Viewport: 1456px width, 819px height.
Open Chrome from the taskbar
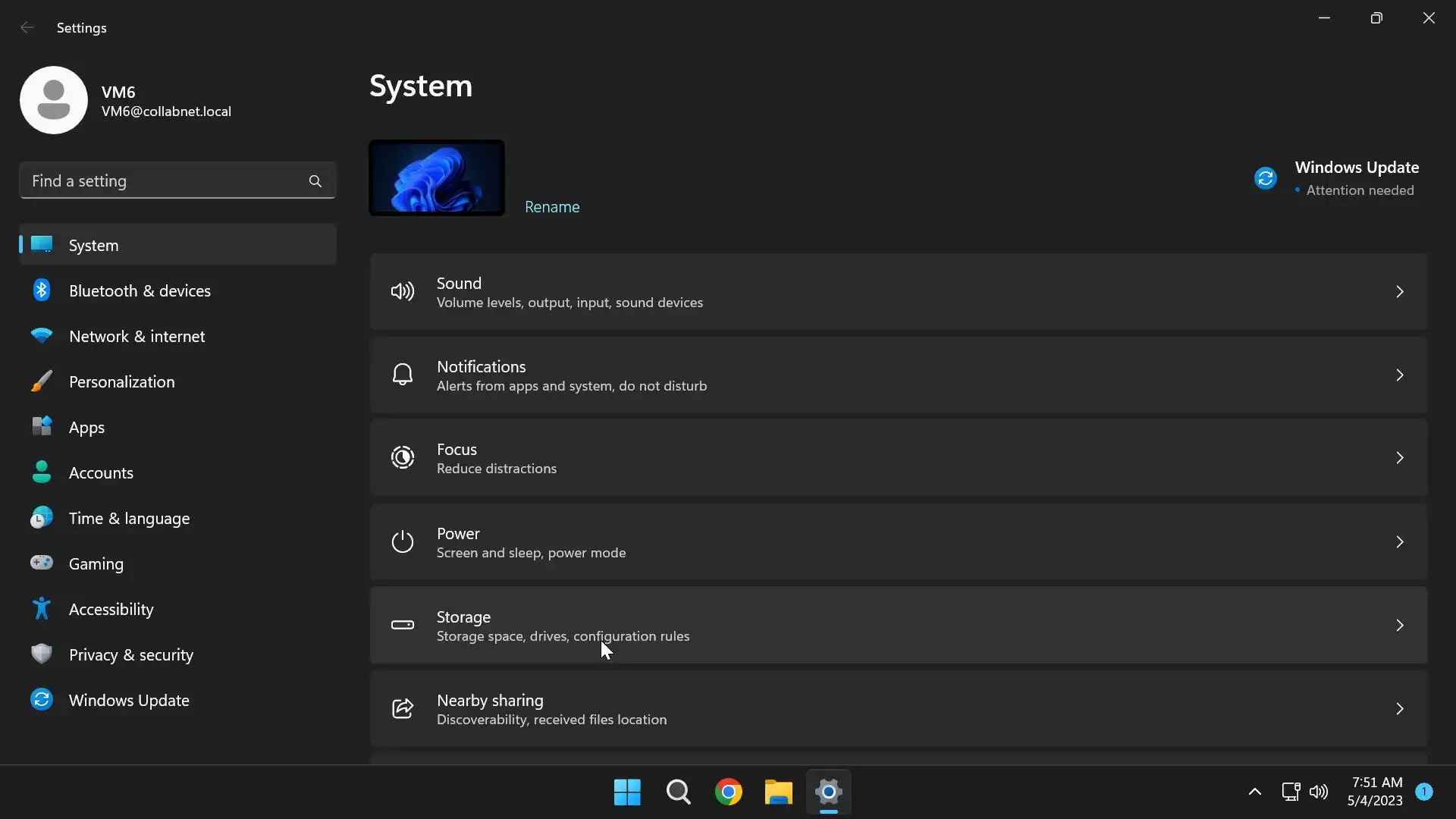(x=728, y=792)
